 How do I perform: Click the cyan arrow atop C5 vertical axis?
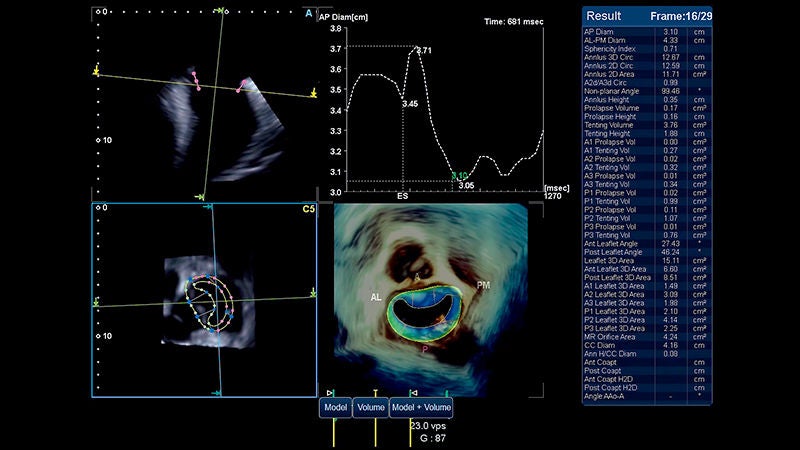pyautogui.click(x=208, y=207)
